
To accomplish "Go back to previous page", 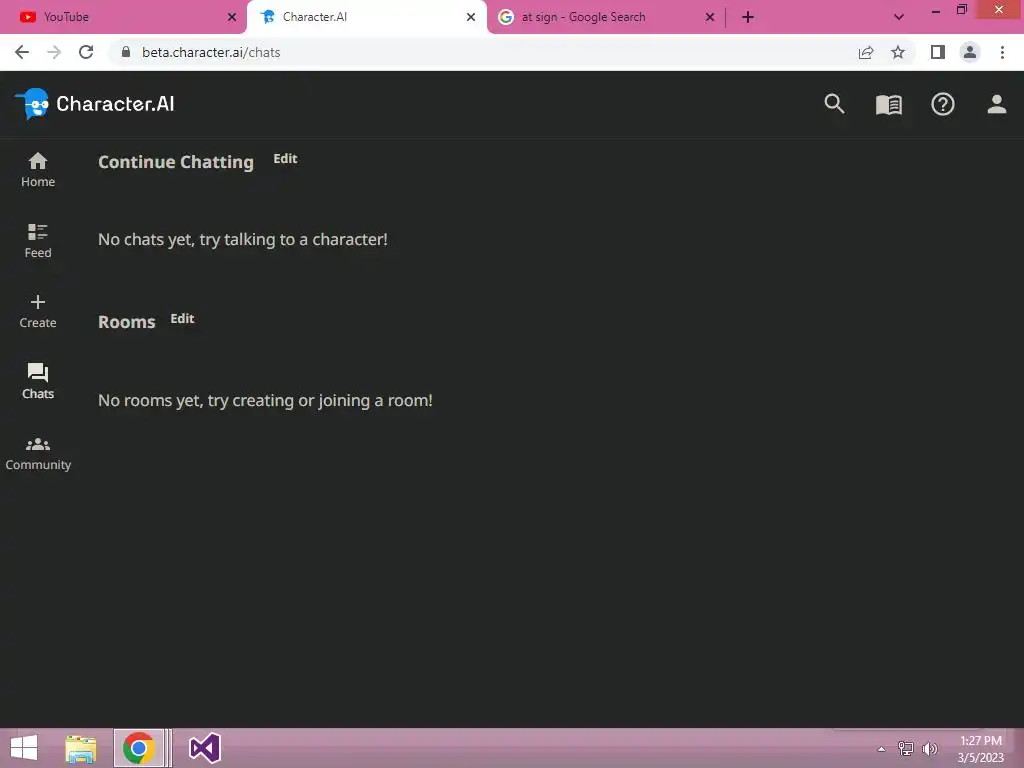I will (22, 52).
